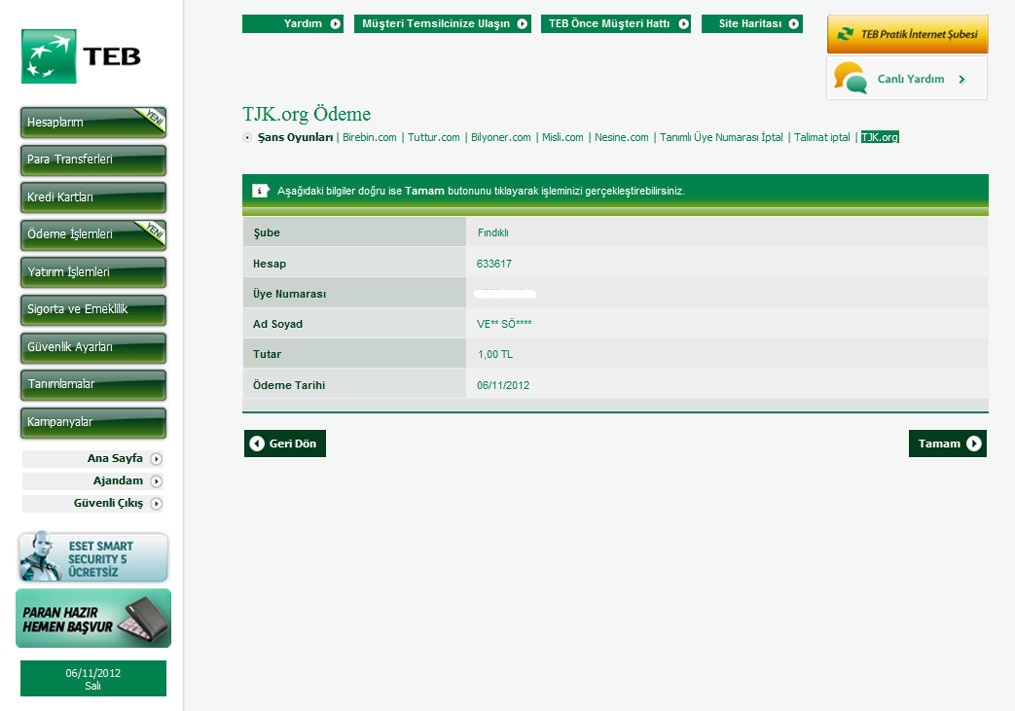Click the Yardım button

tap(293, 24)
